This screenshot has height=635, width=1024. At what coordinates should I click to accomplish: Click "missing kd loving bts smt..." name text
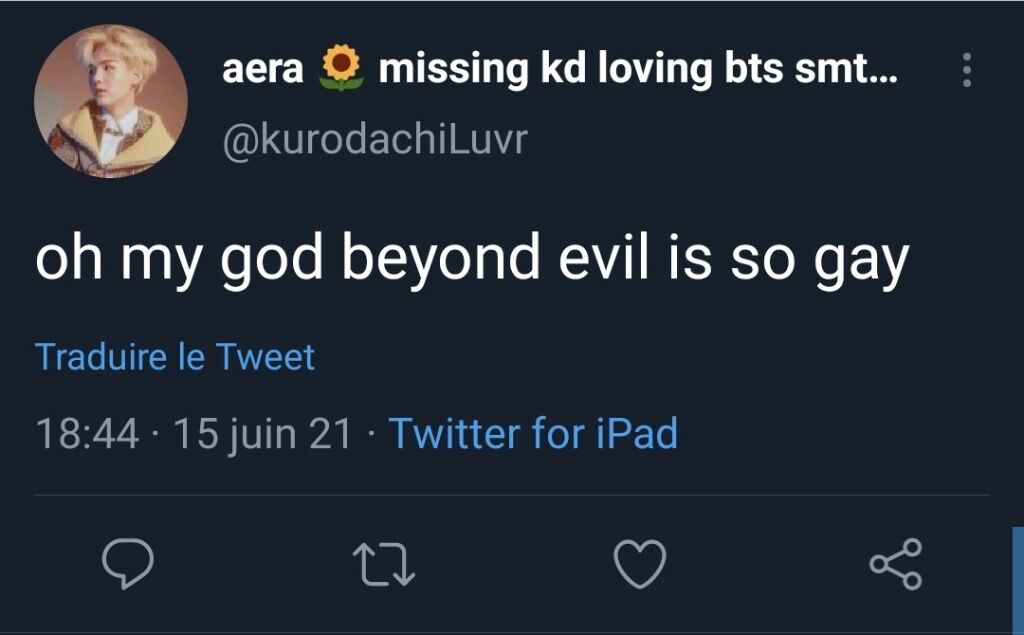(x=638, y=69)
